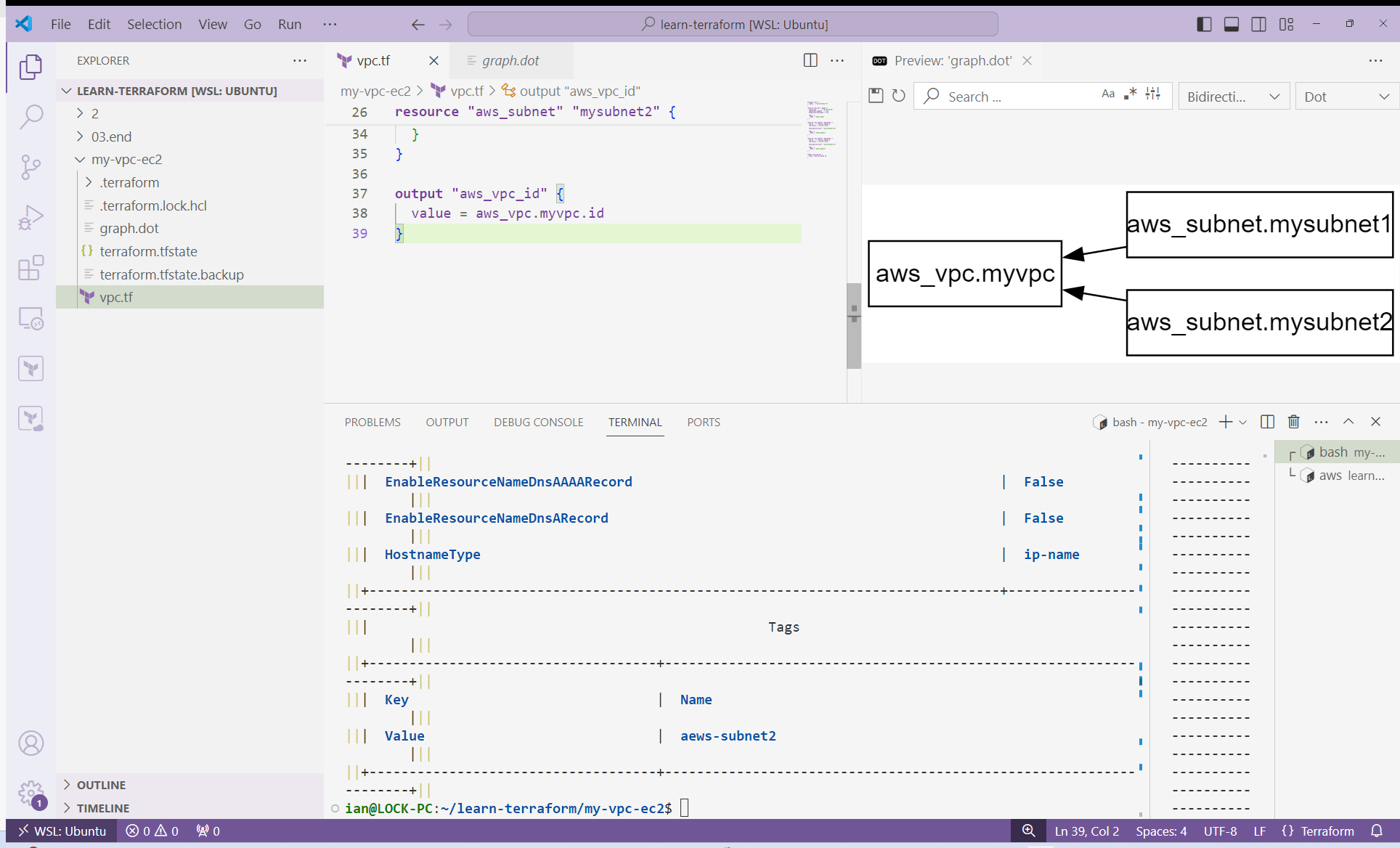Image resolution: width=1400 pixels, height=848 pixels.
Task: Toggle regex mode in graph search
Action: point(1130,94)
